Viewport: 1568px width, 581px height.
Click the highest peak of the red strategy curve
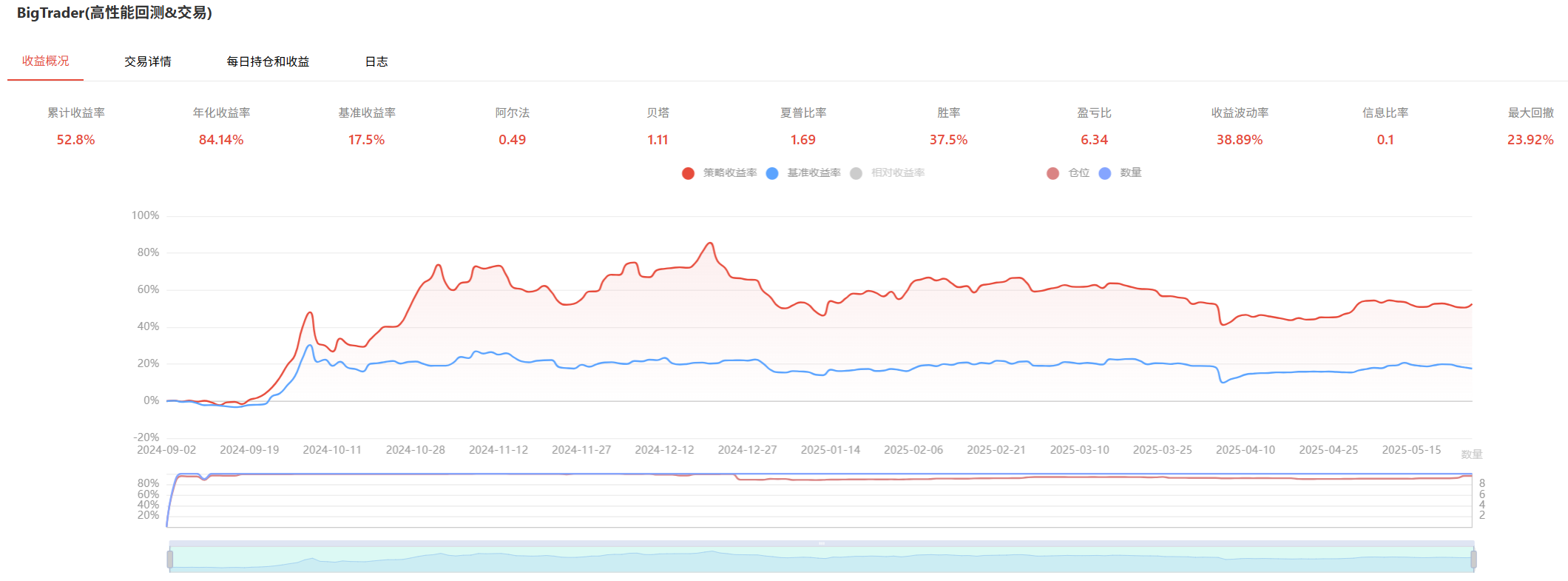point(710,243)
